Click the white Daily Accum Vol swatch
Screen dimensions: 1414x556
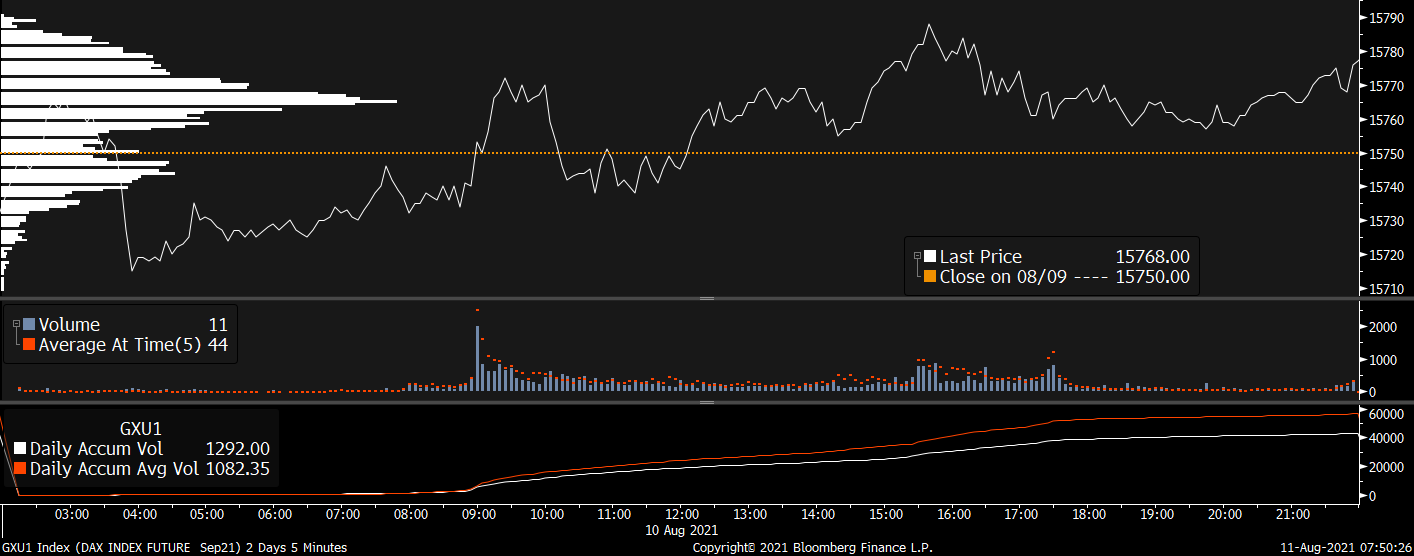point(20,449)
